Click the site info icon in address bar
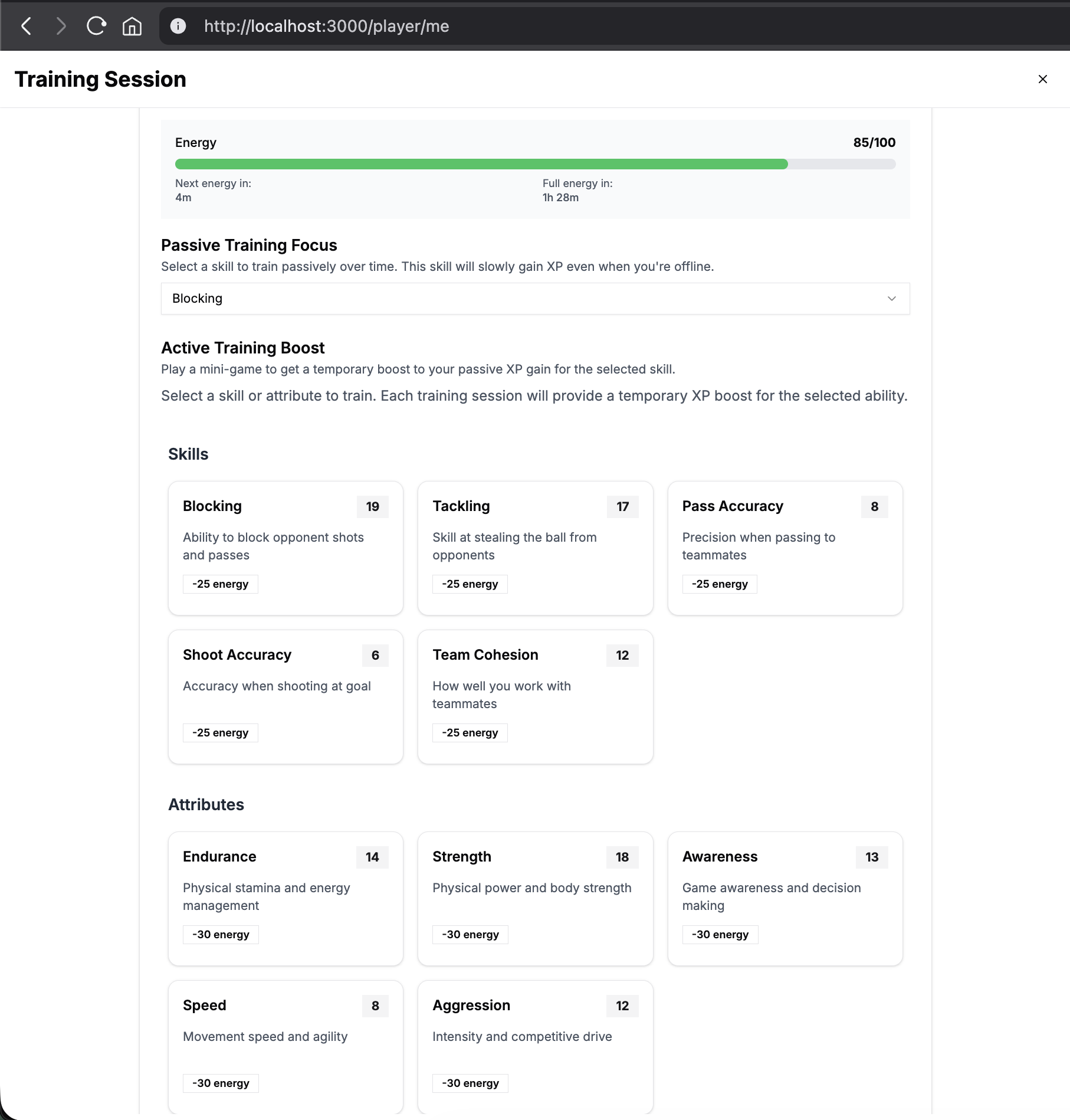Image resolution: width=1070 pixels, height=1120 pixels. pos(178,26)
